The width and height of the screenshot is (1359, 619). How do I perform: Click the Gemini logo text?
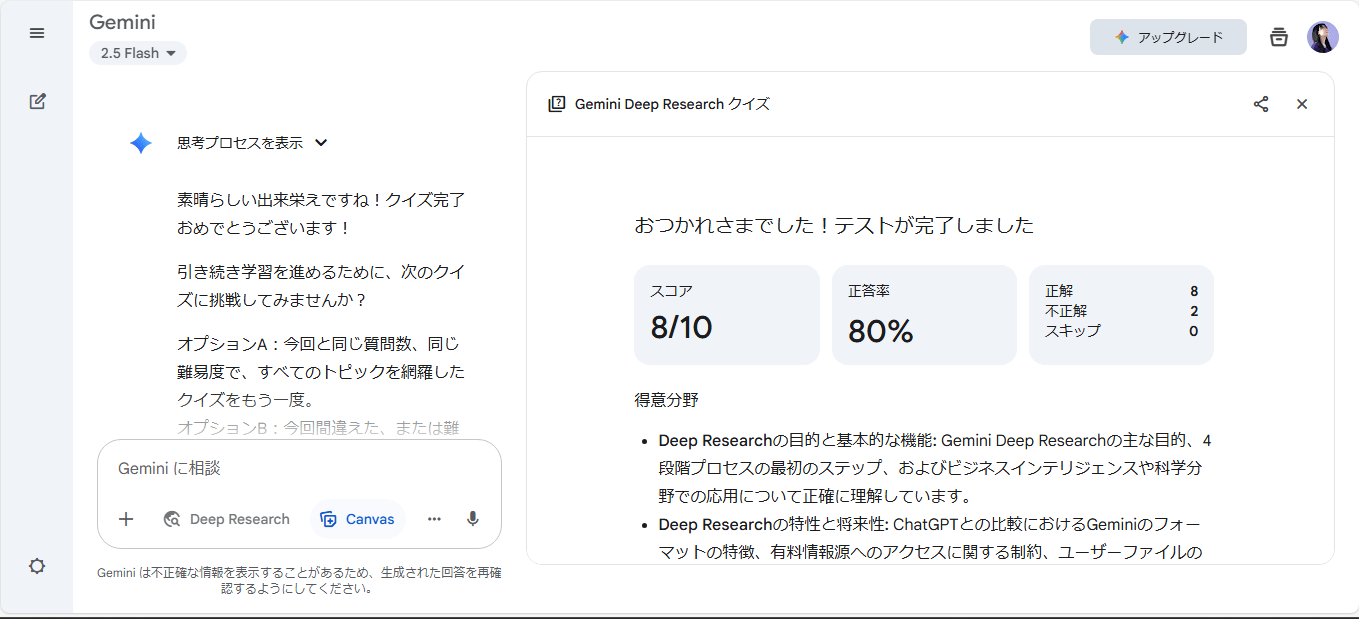coord(122,22)
